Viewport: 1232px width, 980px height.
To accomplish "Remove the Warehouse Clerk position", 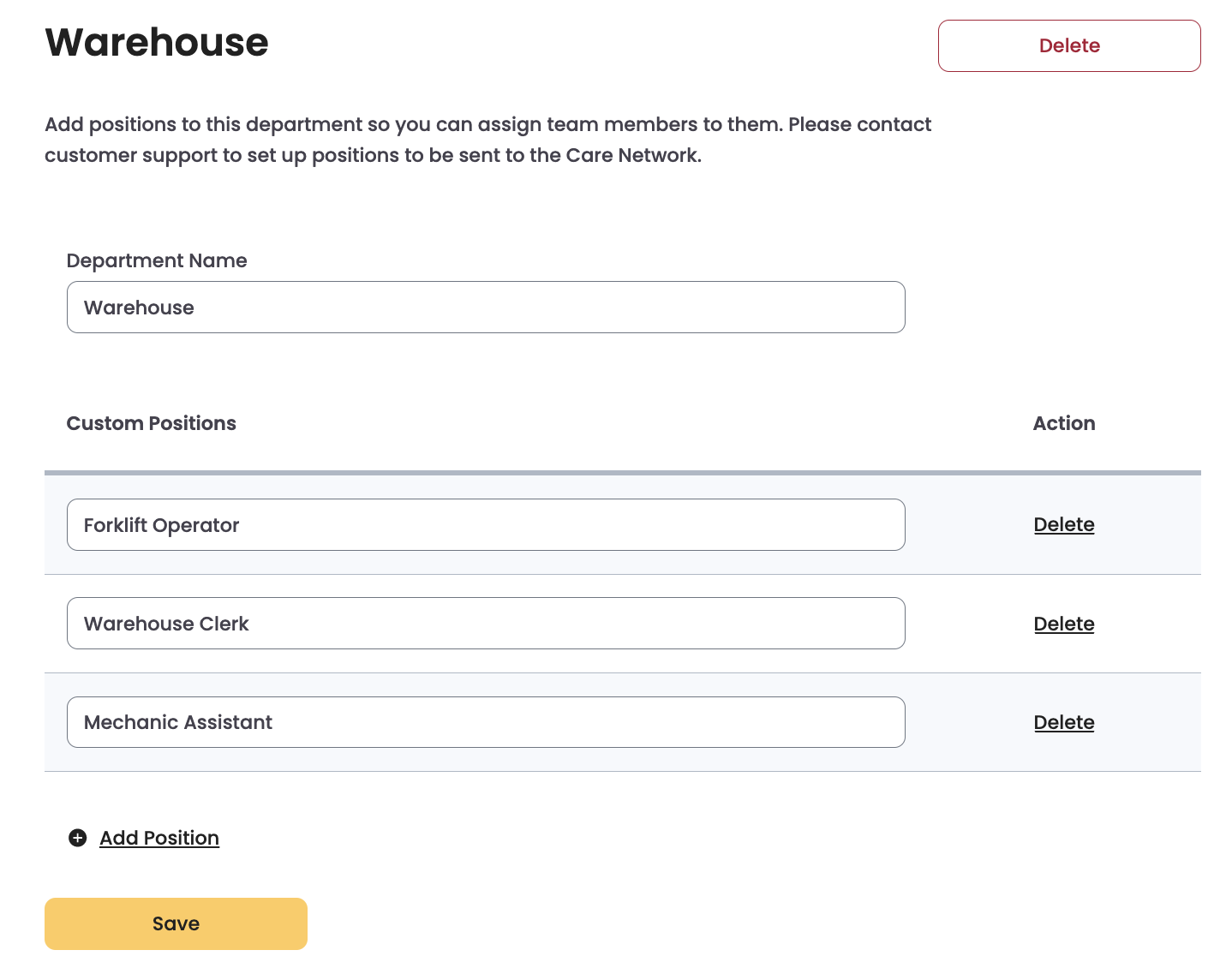I will [x=1063, y=624].
